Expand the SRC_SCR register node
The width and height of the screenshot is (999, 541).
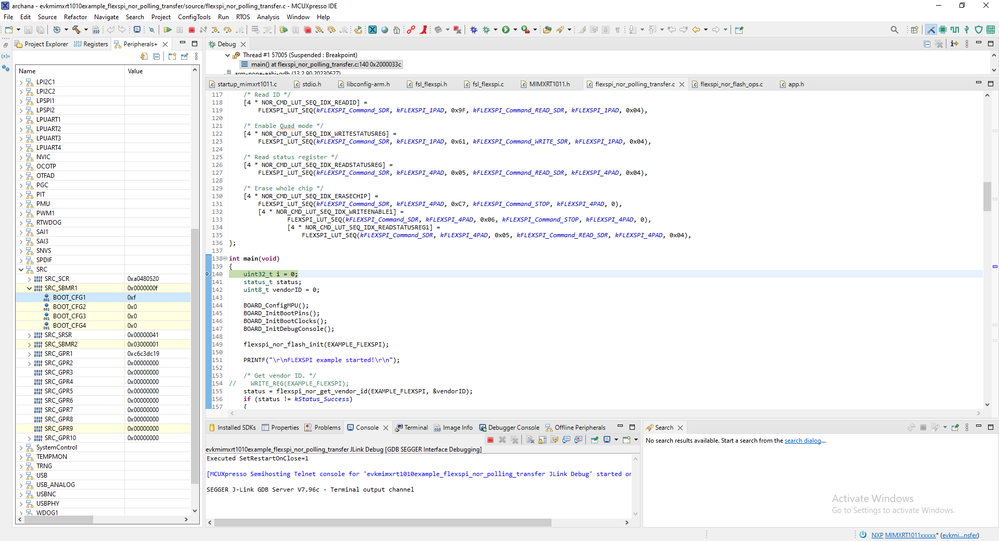(29, 279)
